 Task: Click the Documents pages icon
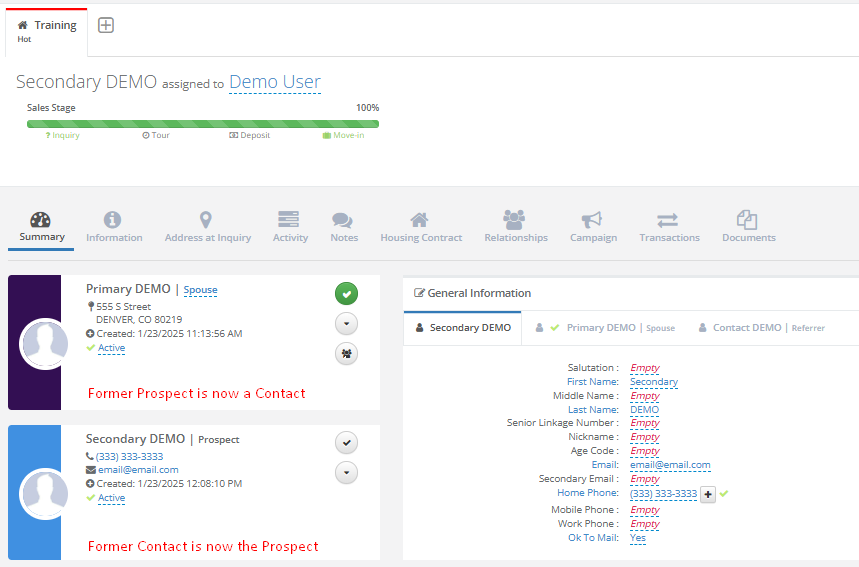747,219
